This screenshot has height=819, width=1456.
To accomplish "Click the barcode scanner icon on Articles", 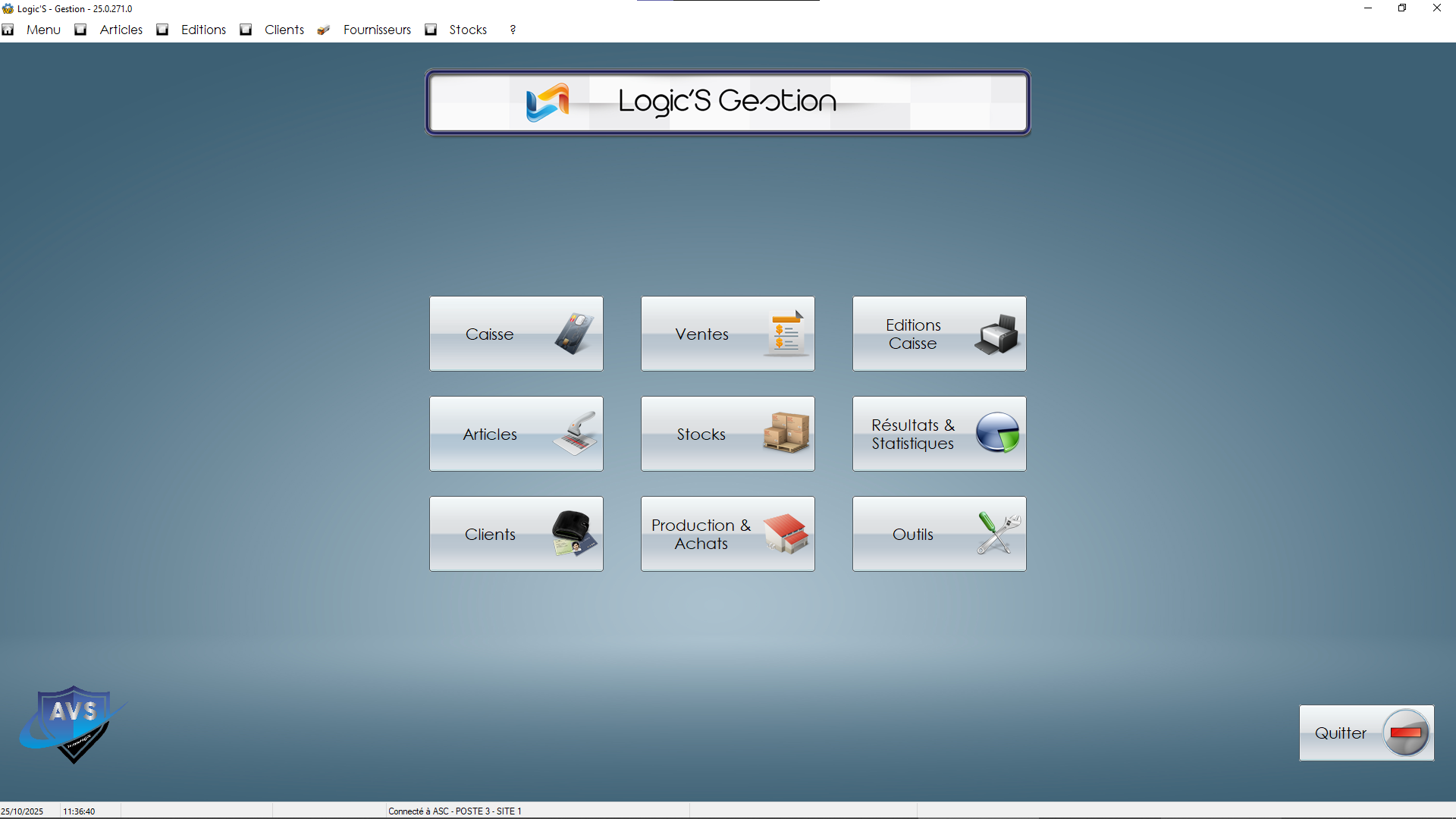I will (x=576, y=434).
